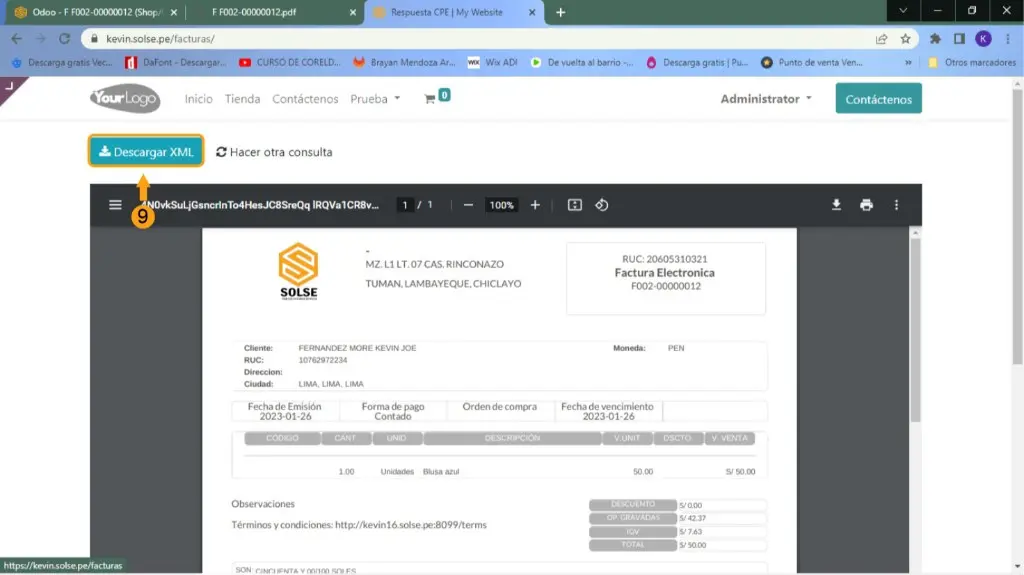Open PDF viewer more actions menu

click(x=896, y=205)
